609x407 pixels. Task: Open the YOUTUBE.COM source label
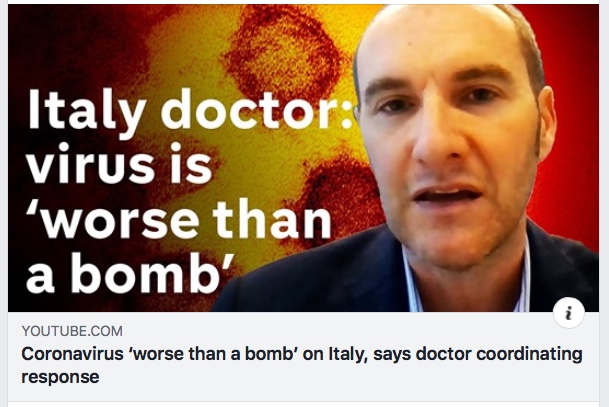72,331
